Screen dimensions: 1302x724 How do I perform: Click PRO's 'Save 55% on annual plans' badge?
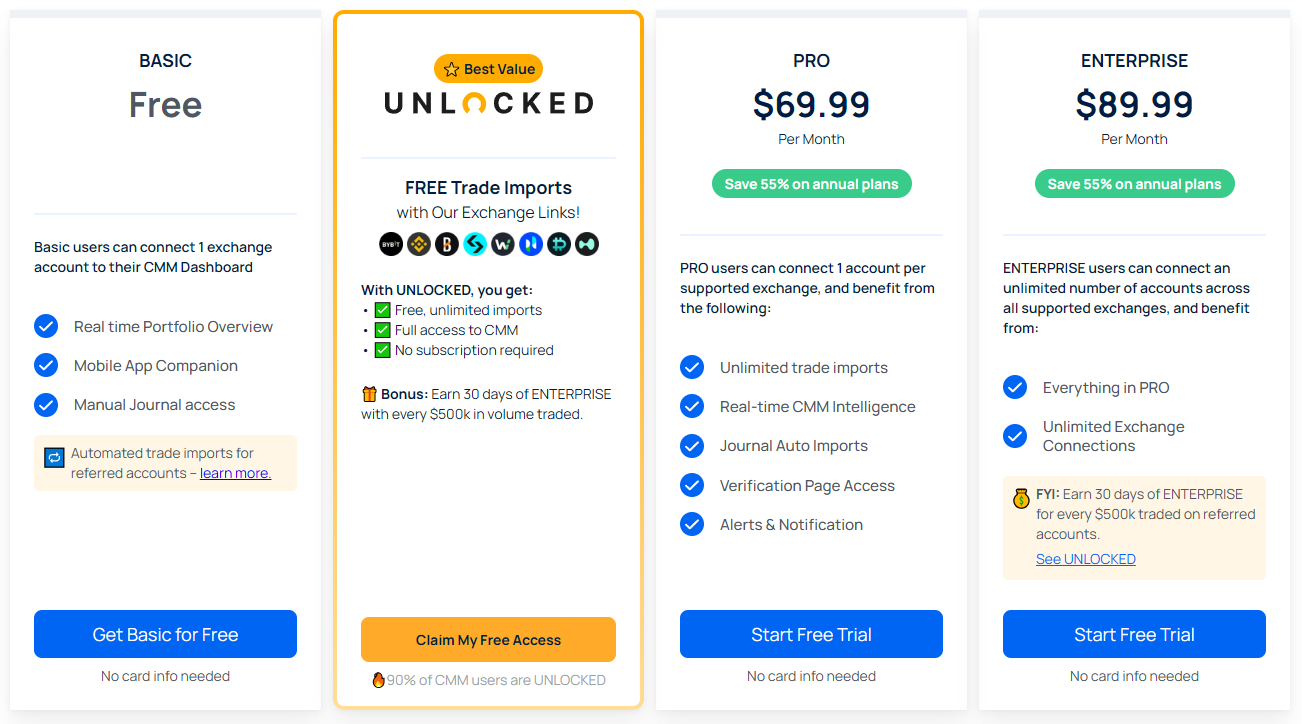click(811, 184)
